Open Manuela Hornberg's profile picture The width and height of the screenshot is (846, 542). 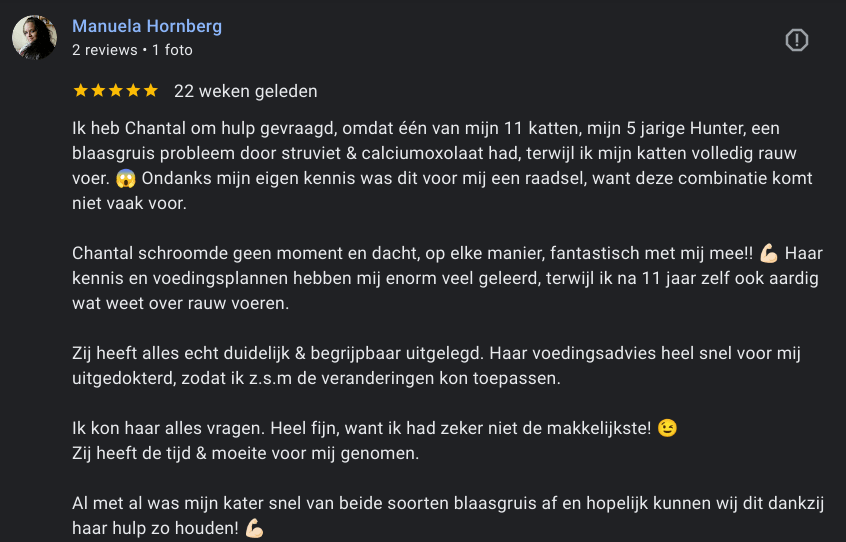(34, 38)
